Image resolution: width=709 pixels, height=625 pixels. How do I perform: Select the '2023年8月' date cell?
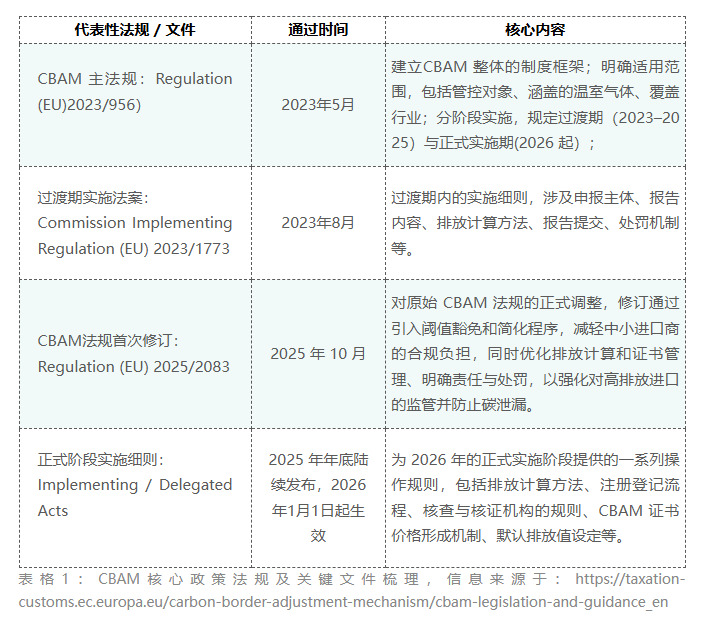click(318, 223)
